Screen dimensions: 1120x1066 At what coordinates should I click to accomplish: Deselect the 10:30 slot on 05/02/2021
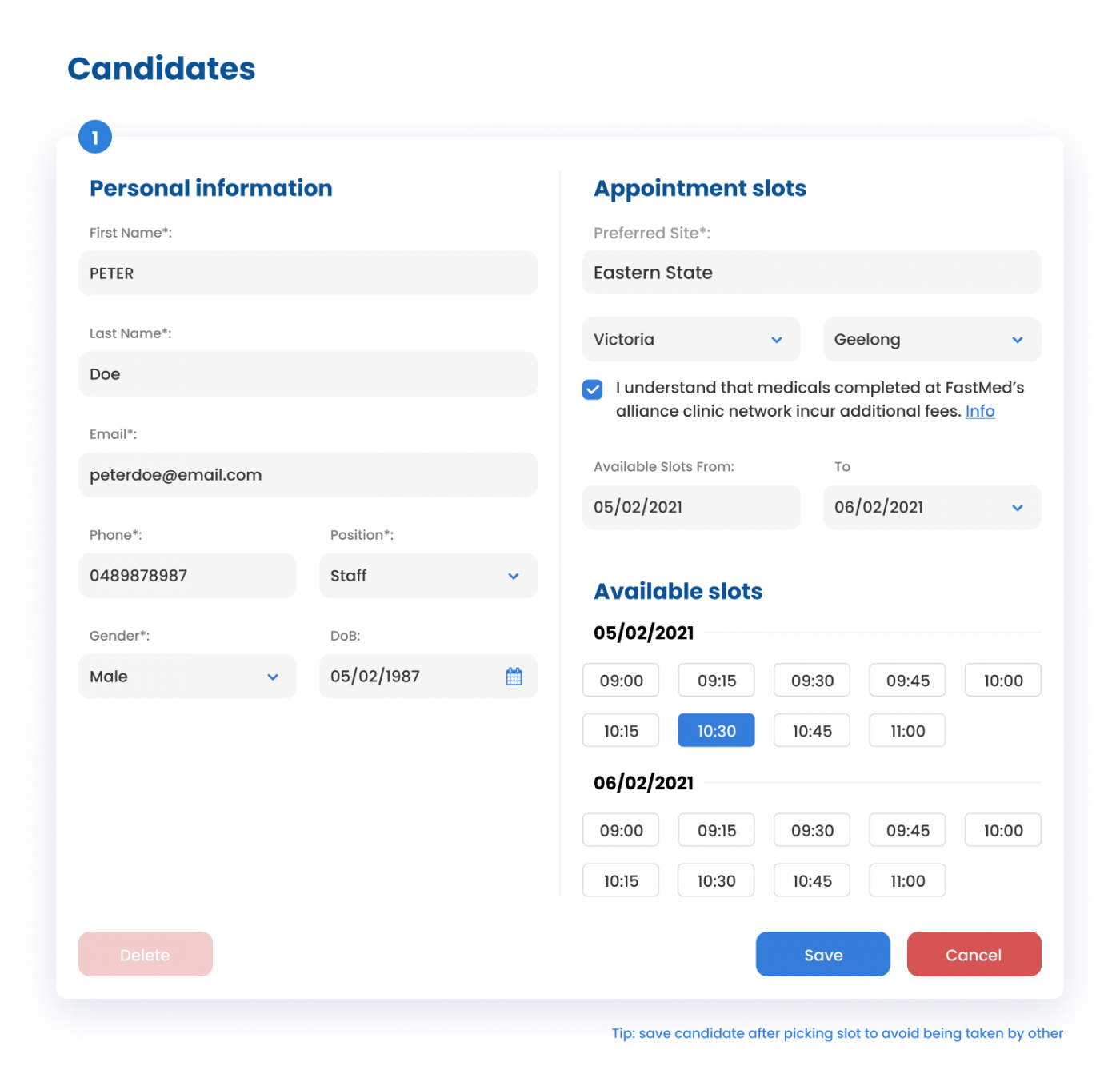click(716, 730)
